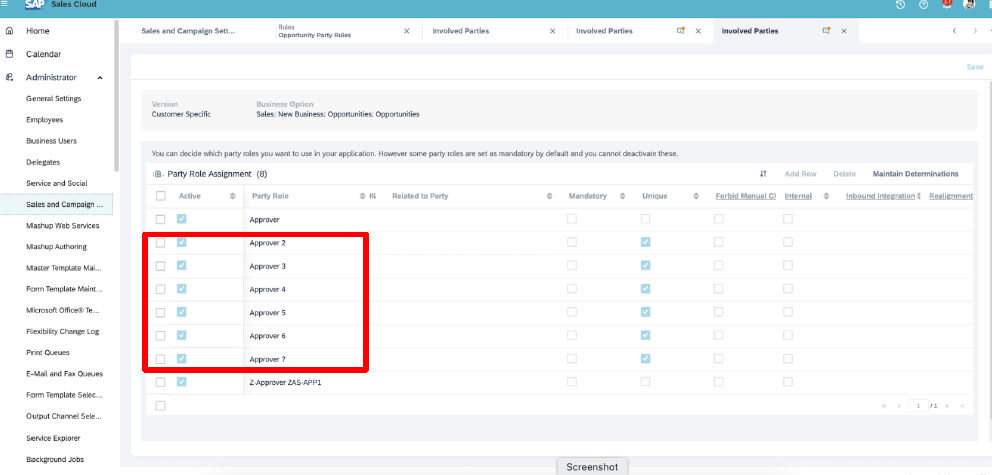Click the Home icon in sidebar
The height and width of the screenshot is (475, 992).
(x=9, y=30)
